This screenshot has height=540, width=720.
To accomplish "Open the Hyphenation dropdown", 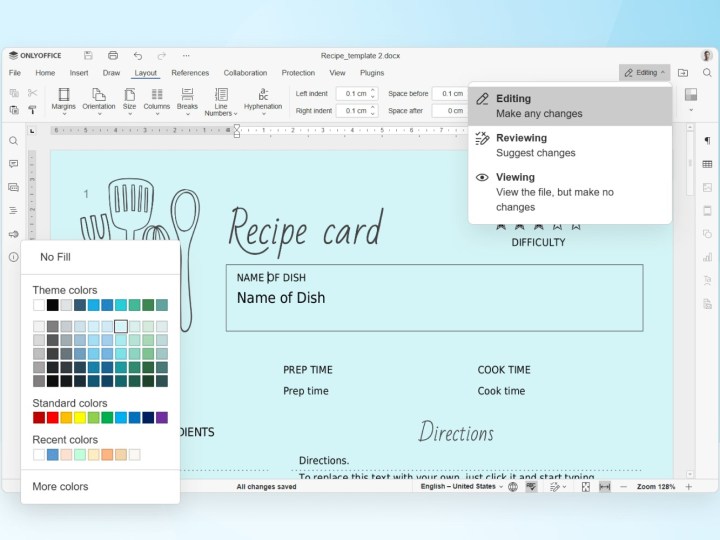I will (x=263, y=101).
